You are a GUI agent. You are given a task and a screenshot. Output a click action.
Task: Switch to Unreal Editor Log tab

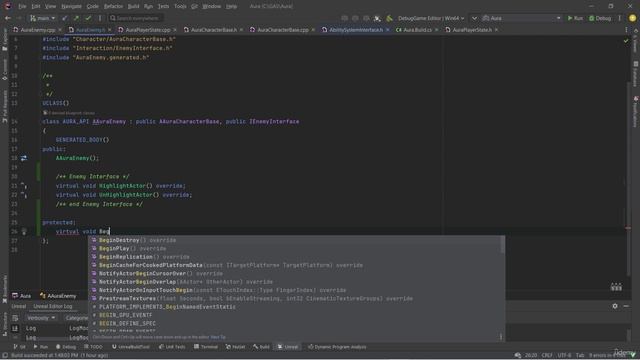[53, 306]
